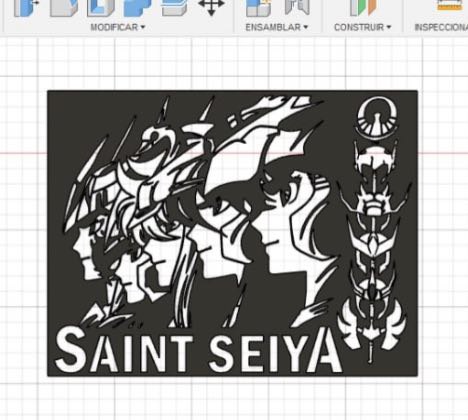The height and width of the screenshot is (420, 468).
Task: Expand the CONSTRUIR dropdown menu
Action: pyautogui.click(x=362, y=27)
